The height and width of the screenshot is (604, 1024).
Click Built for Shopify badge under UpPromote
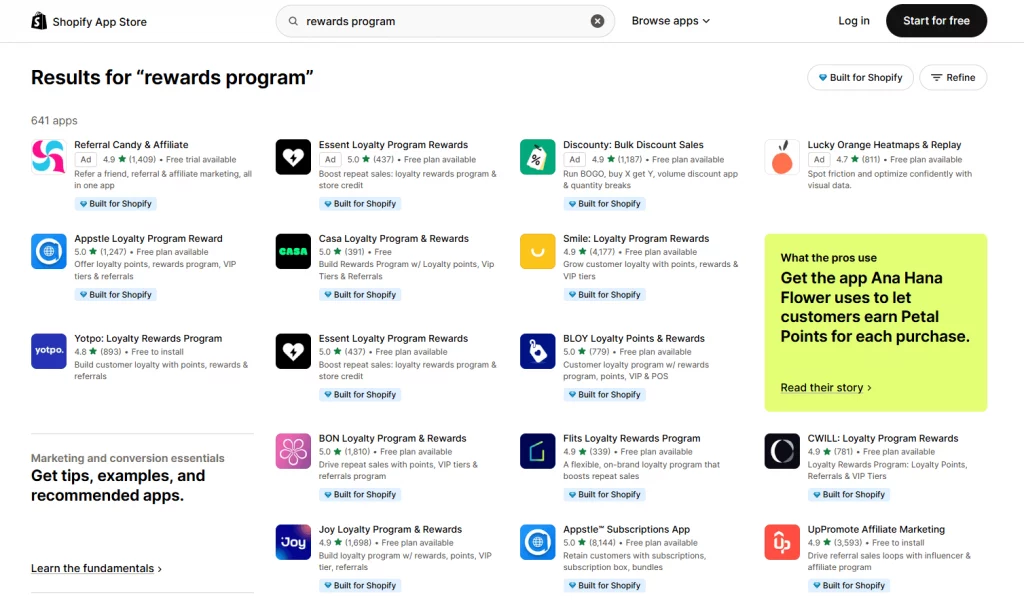[x=848, y=586]
